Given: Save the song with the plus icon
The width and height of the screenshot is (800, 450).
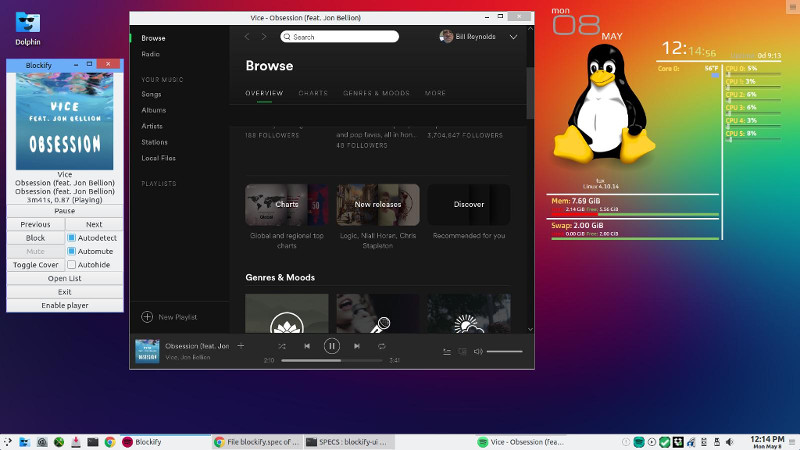Looking at the screenshot, I should 241,346.
